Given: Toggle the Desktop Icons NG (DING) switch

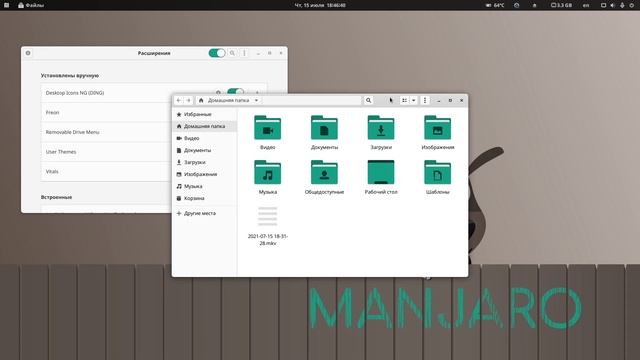Looking at the screenshot, I should click(236, 92).
